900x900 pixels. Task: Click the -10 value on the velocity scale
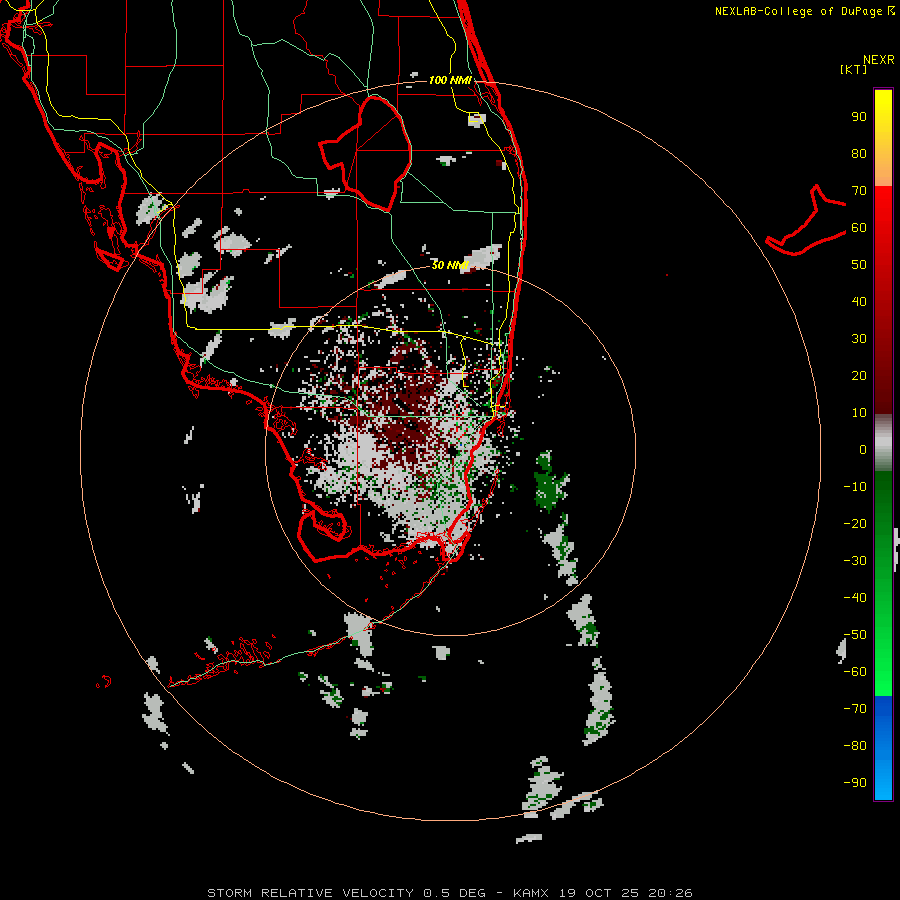[855, 487]
